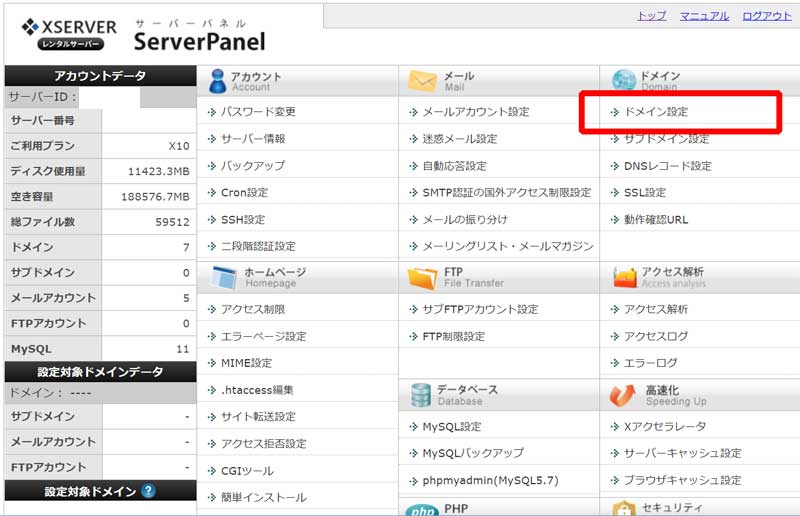Open パスワード変更 link

coord(258,112)
